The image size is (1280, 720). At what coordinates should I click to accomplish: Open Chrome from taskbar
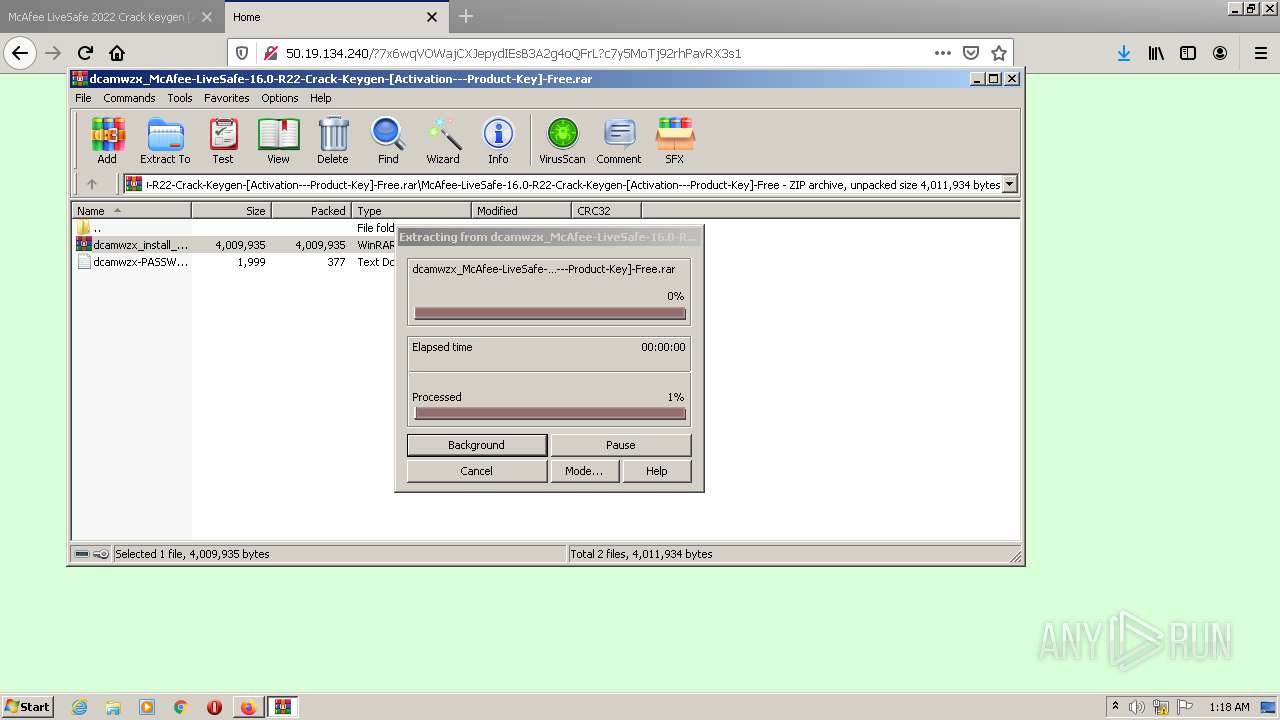point(181,707)
